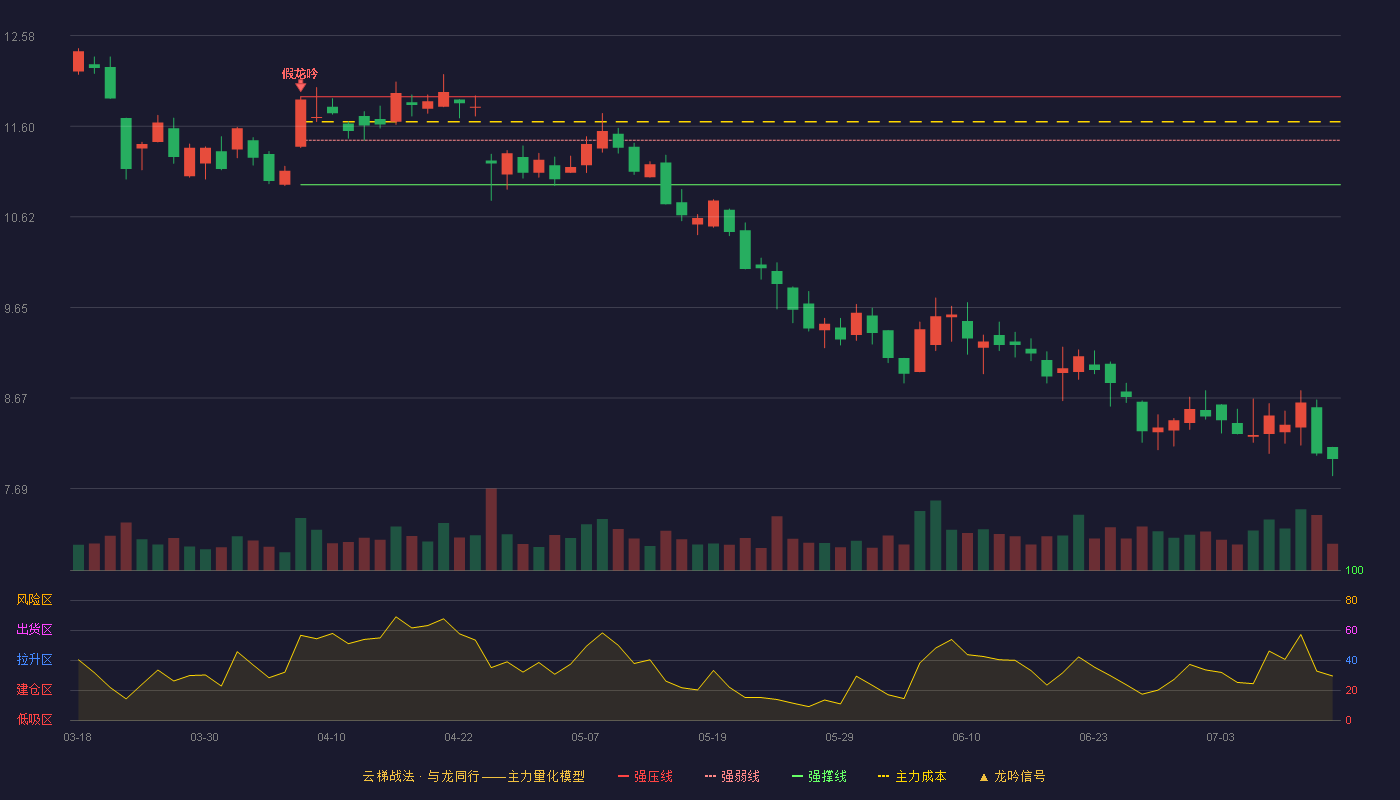The image size is (1400, 800).
Task: Toggle the 云梯战法 主力量化模型 legend entry
Action: (x=473, y=776)
